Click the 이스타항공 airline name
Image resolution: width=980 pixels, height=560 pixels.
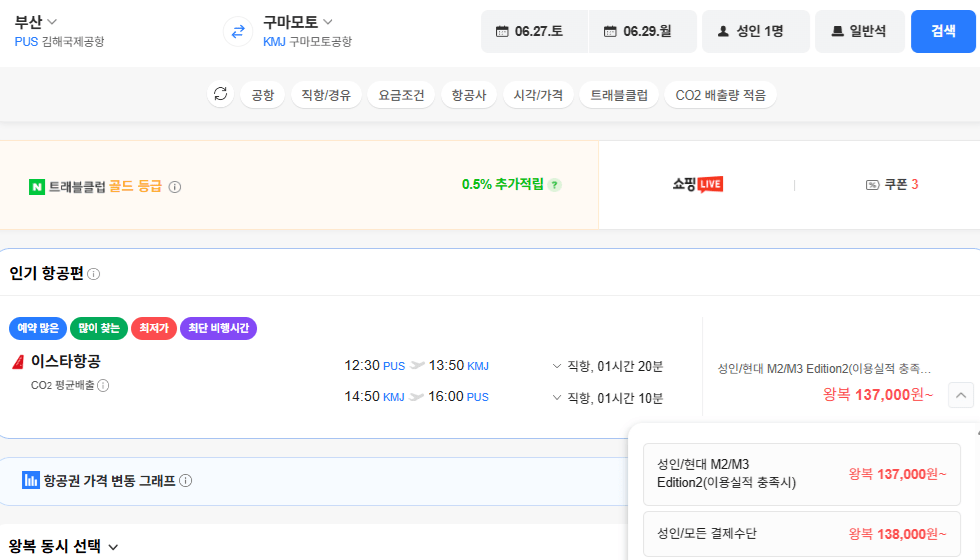point(66,361)
